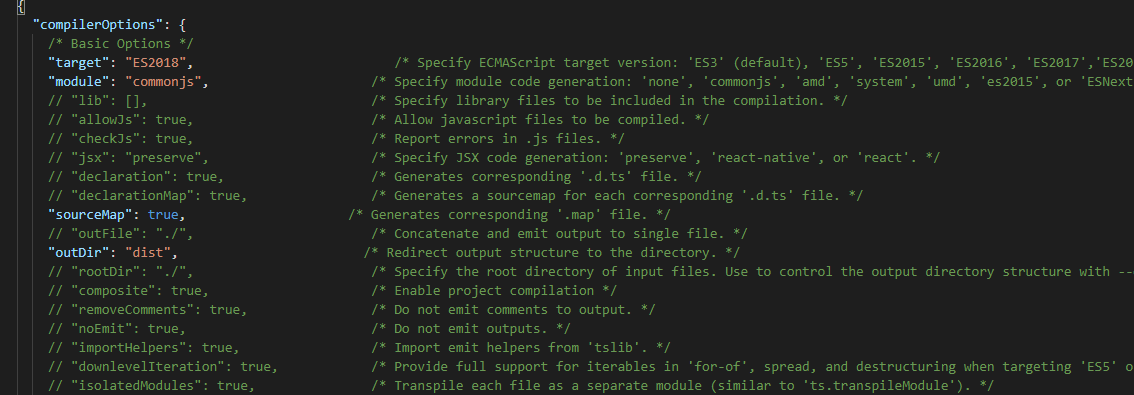This screenshot has height=395, width=1134.
Task: Click the commented "allowJs" option
Action: point(121,120)
